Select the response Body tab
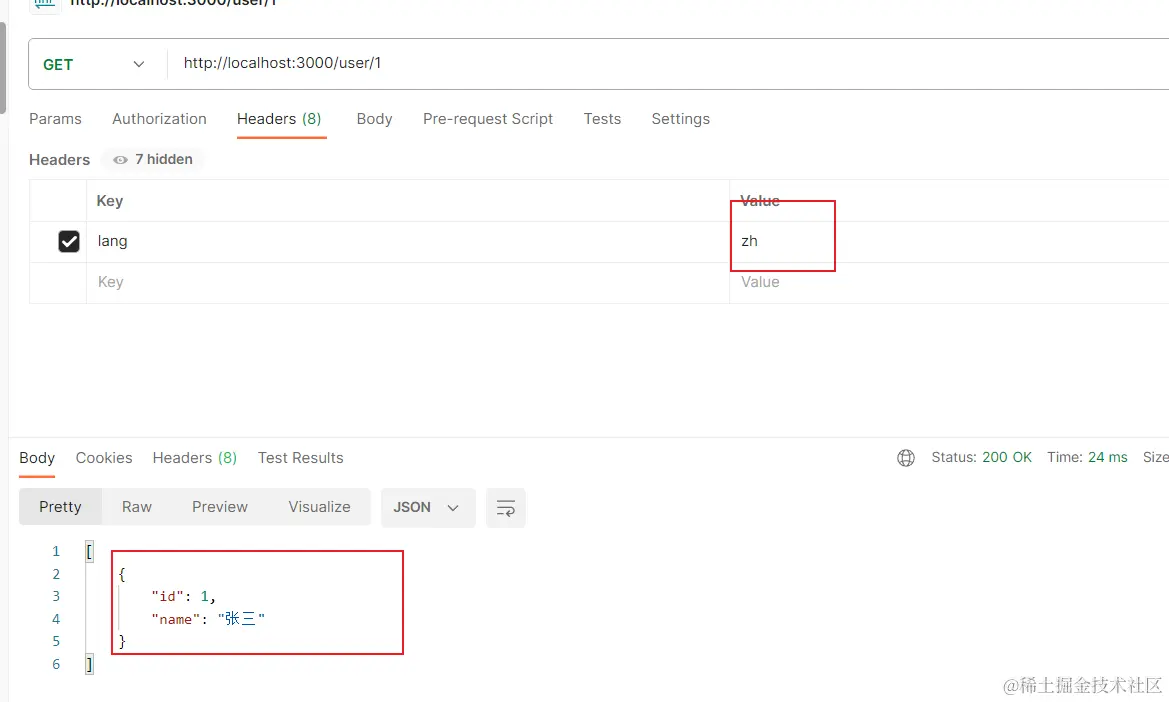 (37, 458)
